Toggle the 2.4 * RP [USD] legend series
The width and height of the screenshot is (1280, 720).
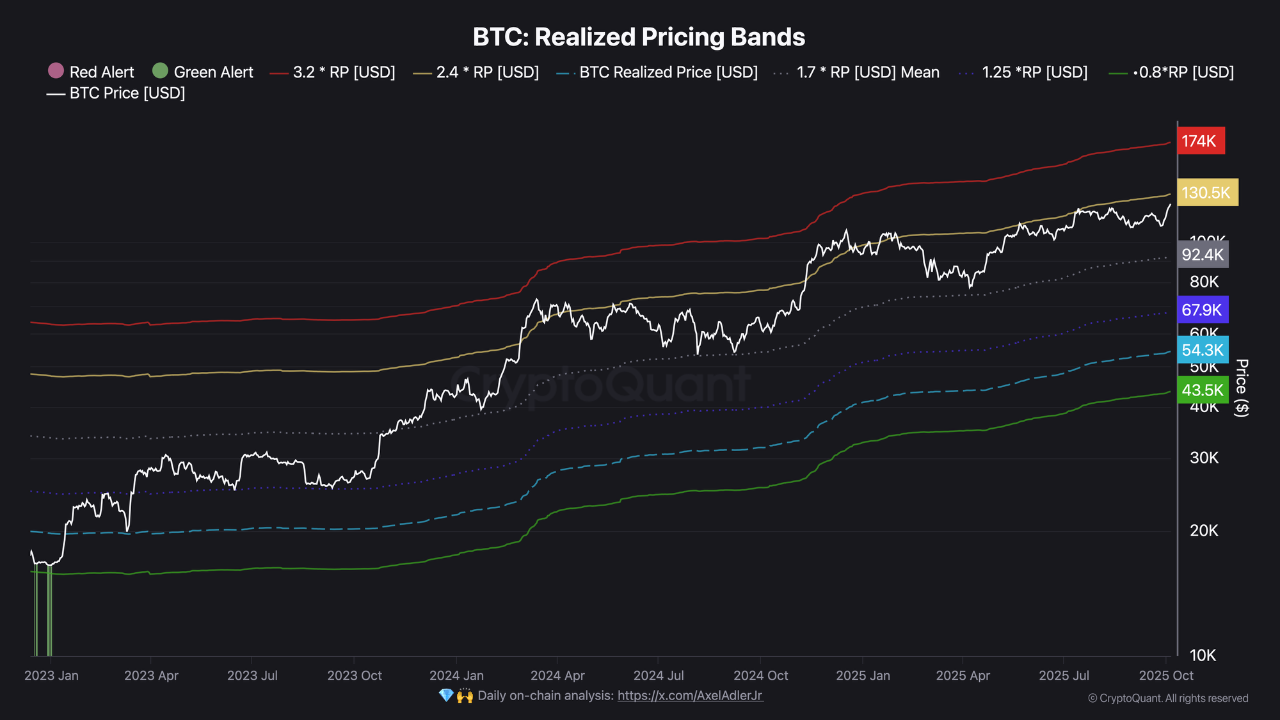tap(487, 72)
